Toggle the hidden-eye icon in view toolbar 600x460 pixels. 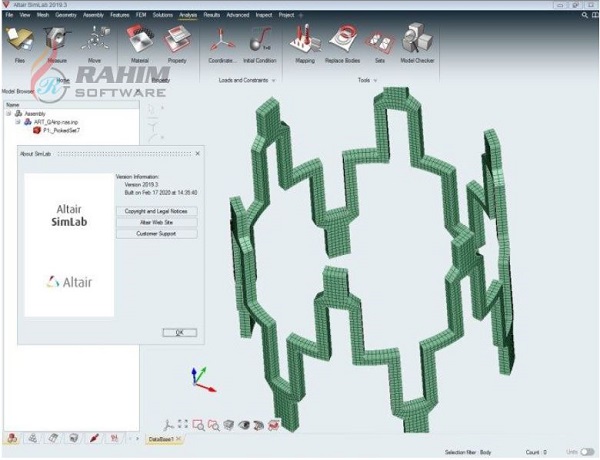click(259, 425)
